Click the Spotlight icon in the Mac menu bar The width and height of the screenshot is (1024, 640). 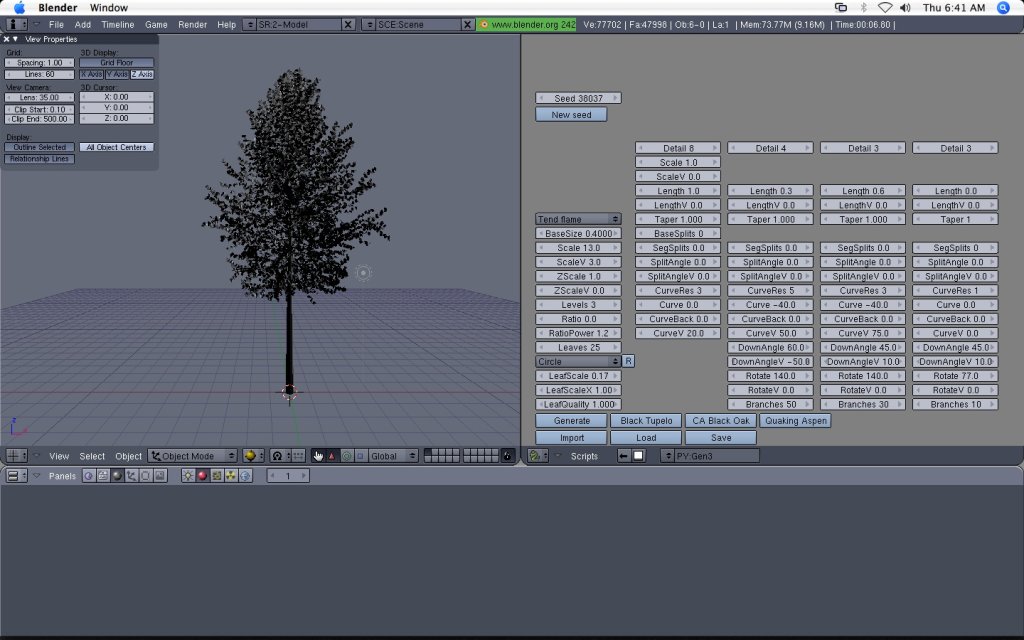tap(1005, 7)
